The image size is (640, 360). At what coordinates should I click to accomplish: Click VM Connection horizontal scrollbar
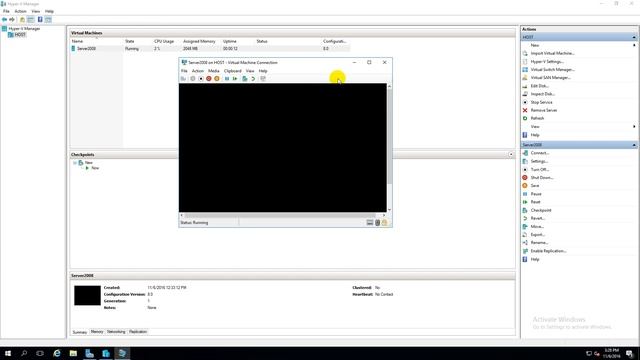tap(282, 215)
